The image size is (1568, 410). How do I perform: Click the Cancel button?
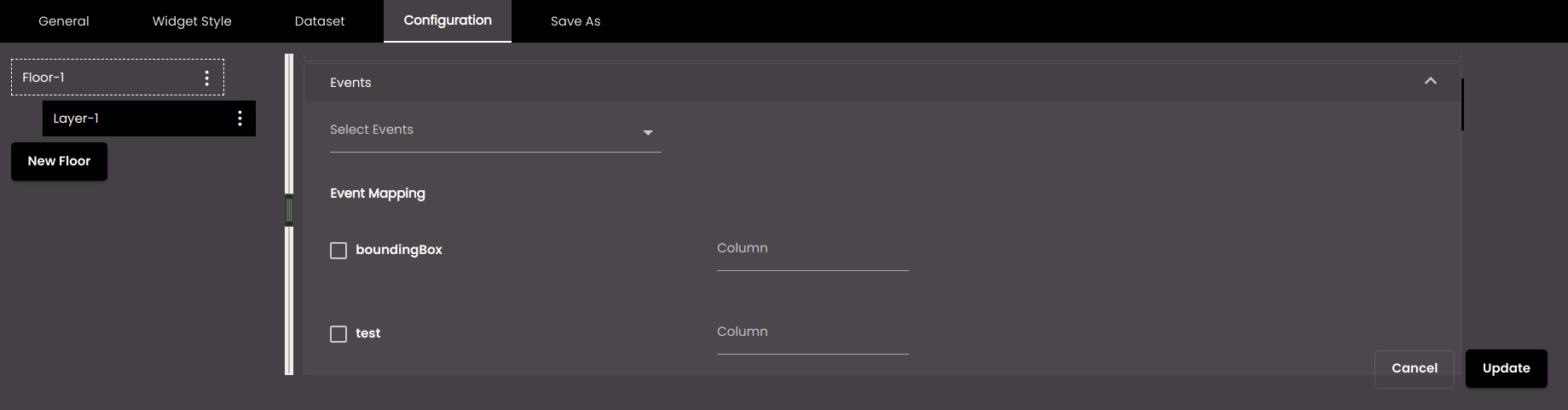1415,368
